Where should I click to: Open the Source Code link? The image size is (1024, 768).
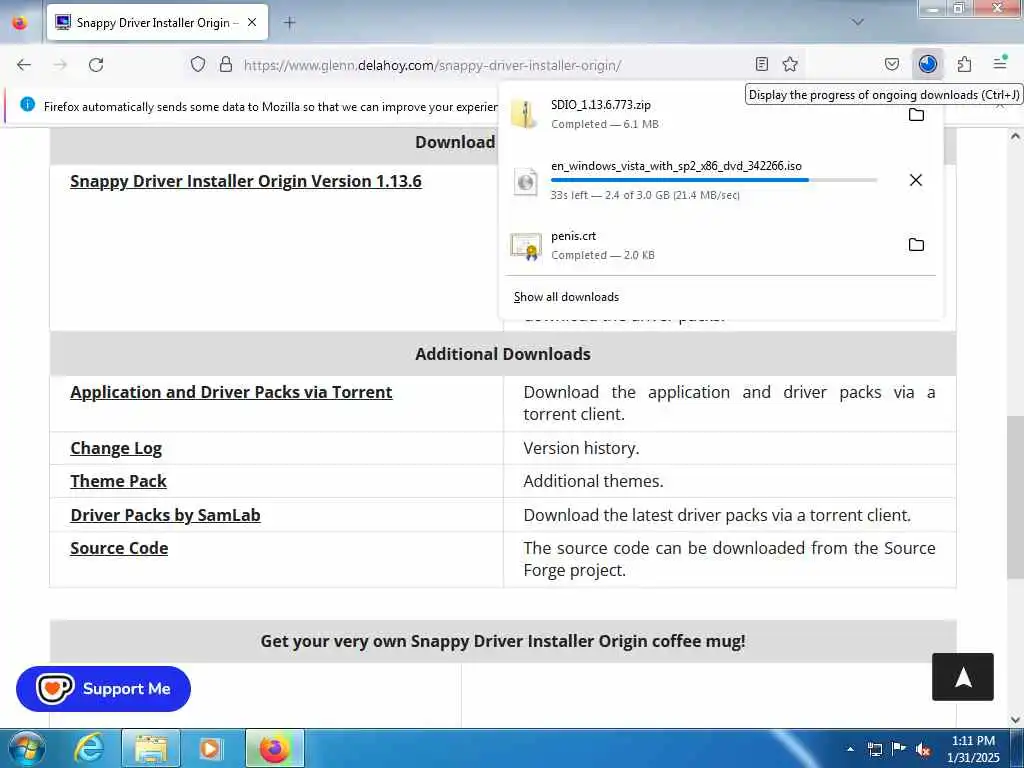point(119,548)
